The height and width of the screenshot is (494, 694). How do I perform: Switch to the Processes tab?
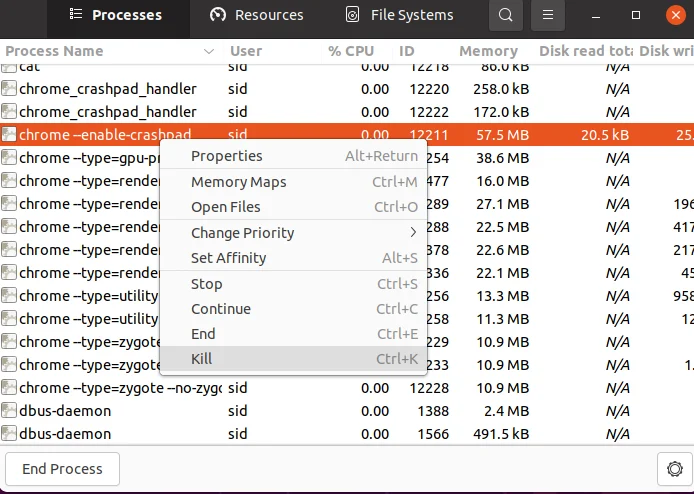[x=118, y=15]
